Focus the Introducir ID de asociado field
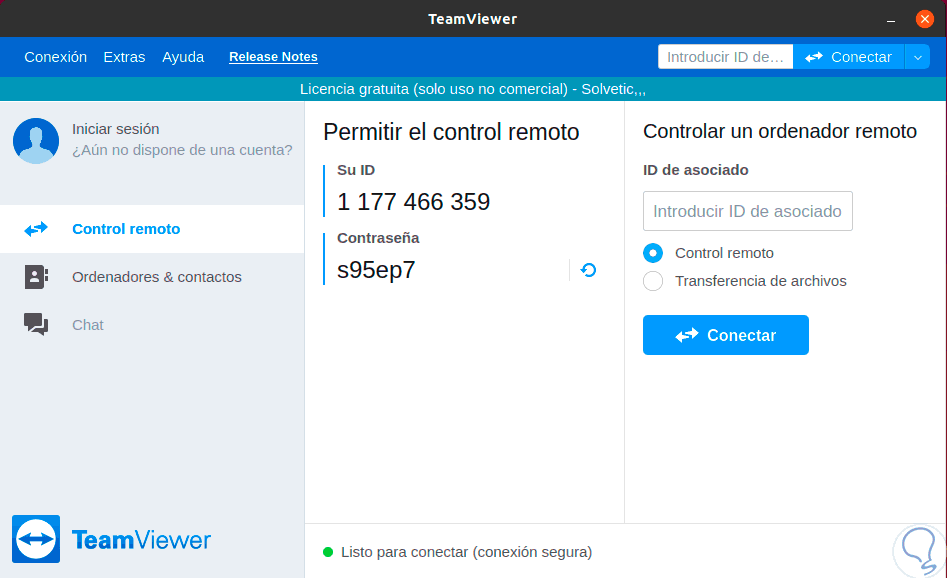 click(748, 211)
